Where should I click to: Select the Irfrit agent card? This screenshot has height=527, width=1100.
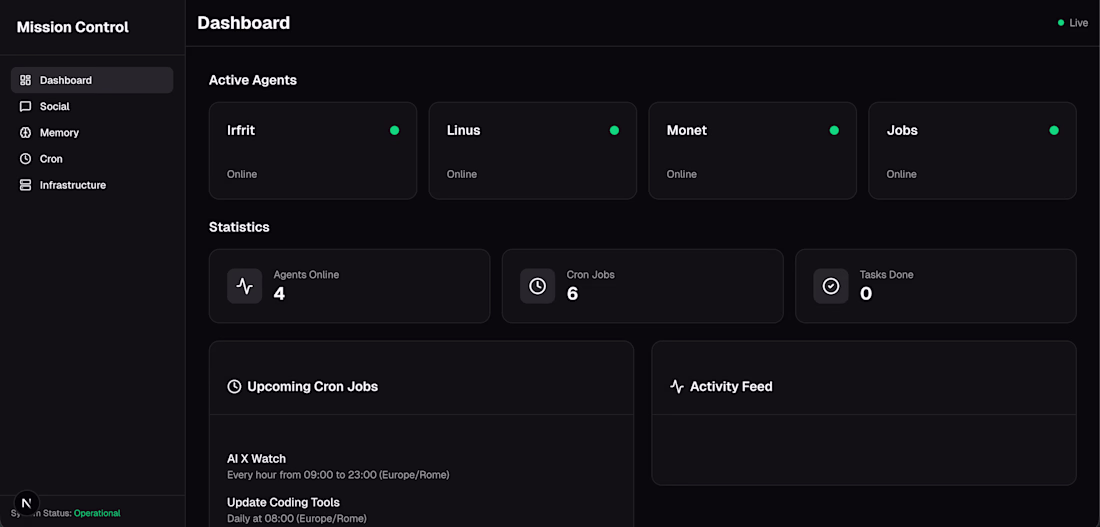(x=313, y=150)
